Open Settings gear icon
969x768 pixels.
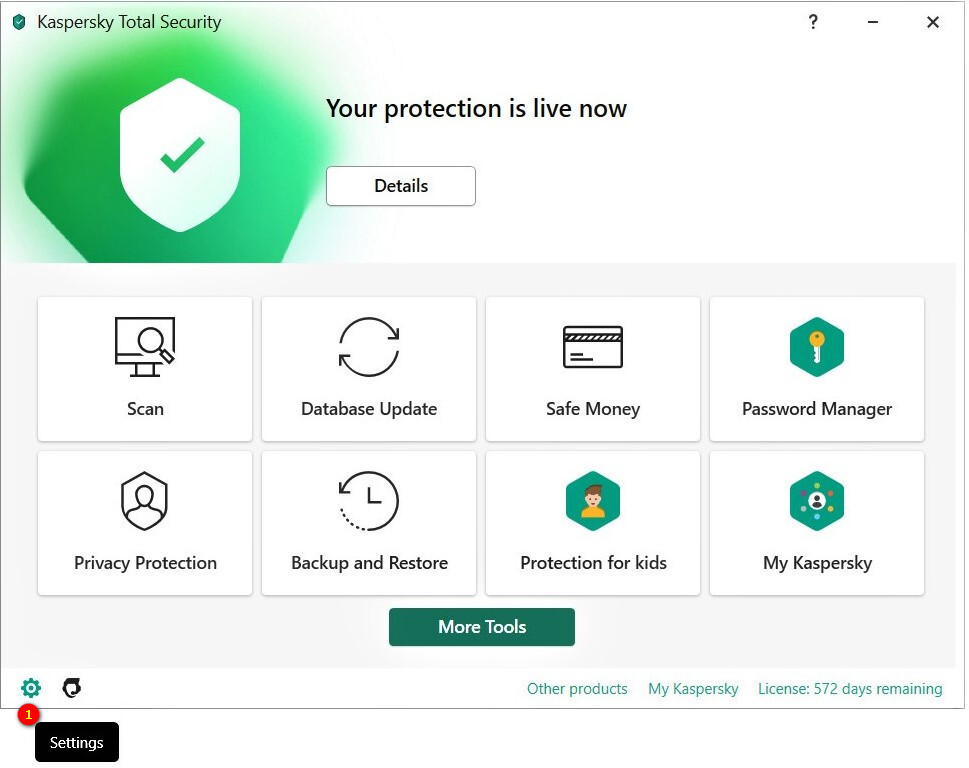(x=31, y=688)
